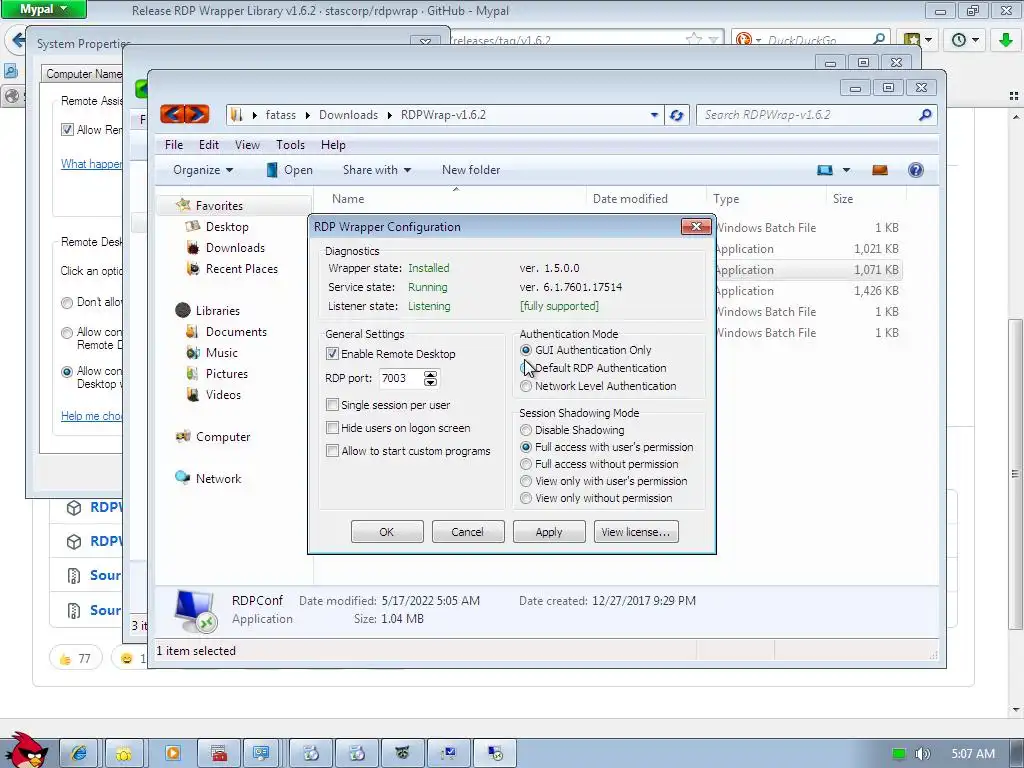Viewport: 1024px width, 768px height.
Task: Select Network Level Authentication
Action: point(526,386)
